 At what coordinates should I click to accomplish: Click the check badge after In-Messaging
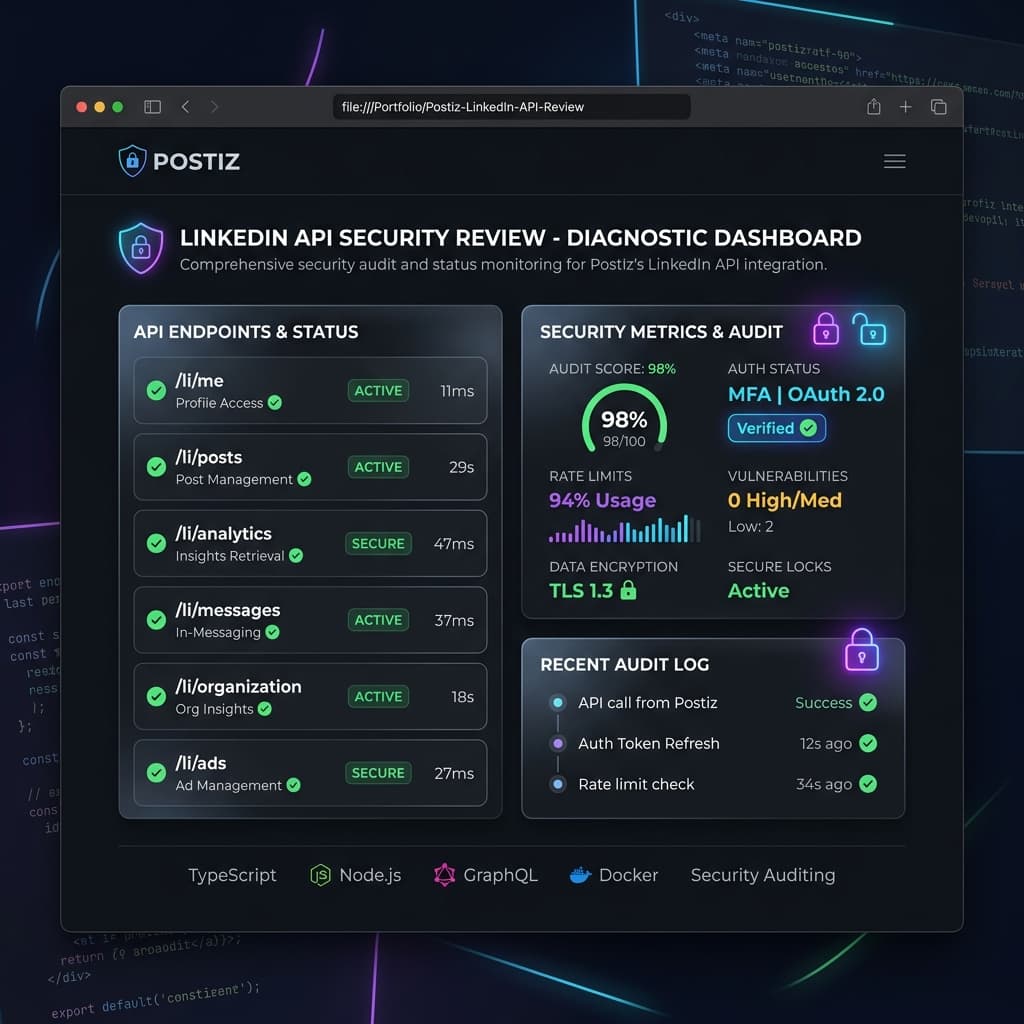pos(272,632)
